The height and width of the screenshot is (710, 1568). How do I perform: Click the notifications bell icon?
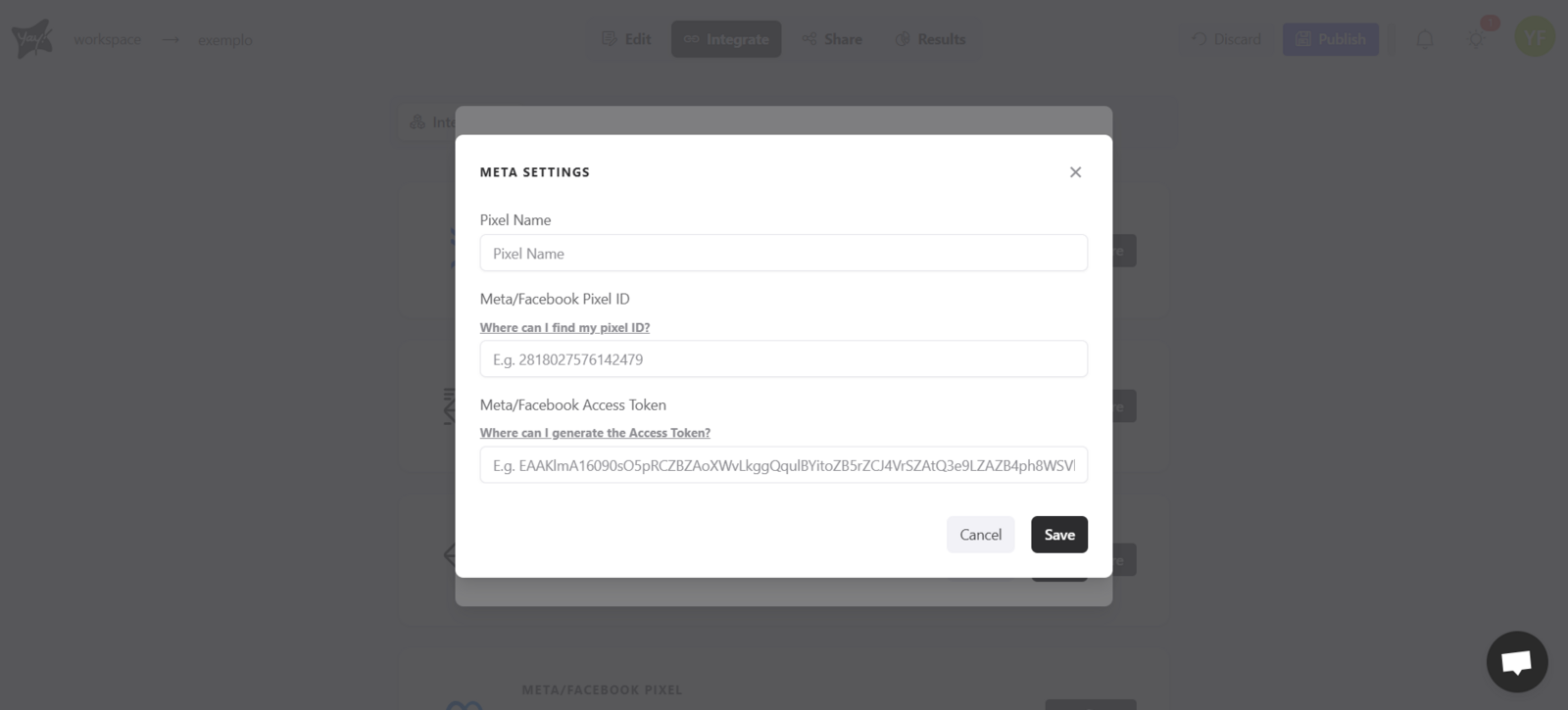(1425, 39)
